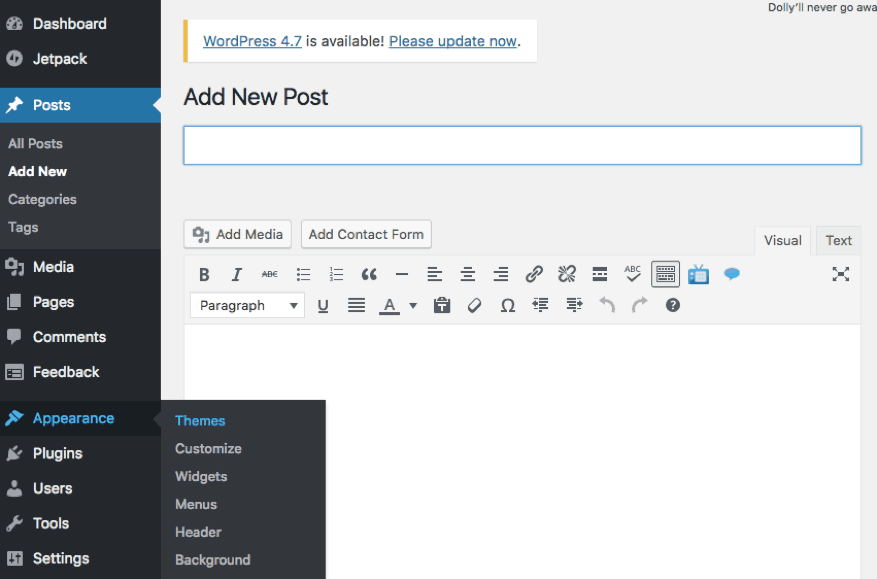Run the ABC spellcheck tool
Image resolution: width=877 pixels, height=579 pixels.
633,274
